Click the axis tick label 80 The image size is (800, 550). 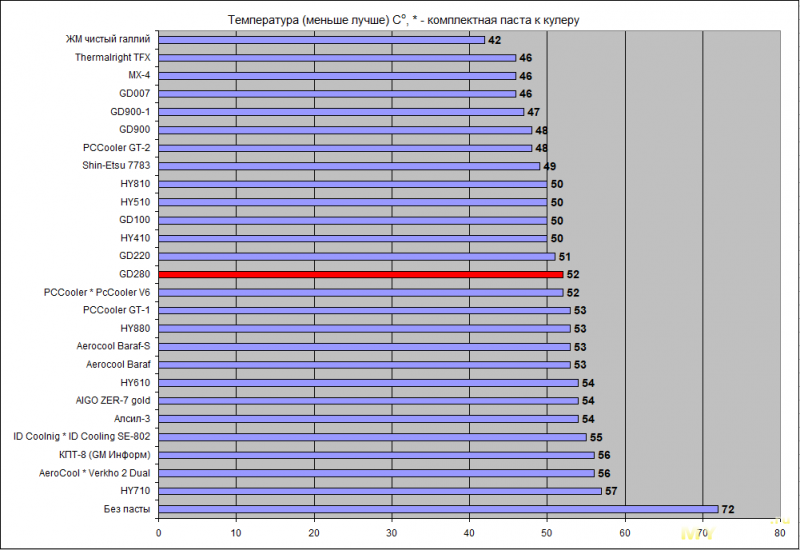[780, 533]
